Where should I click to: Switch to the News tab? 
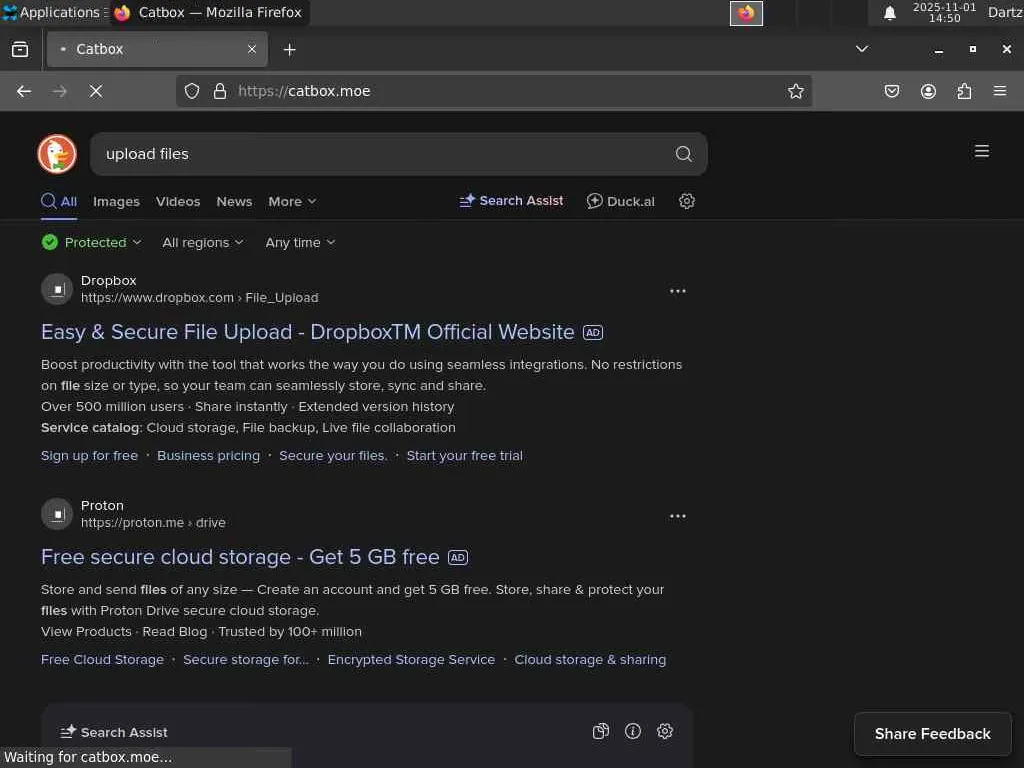[x=234, y=202]
